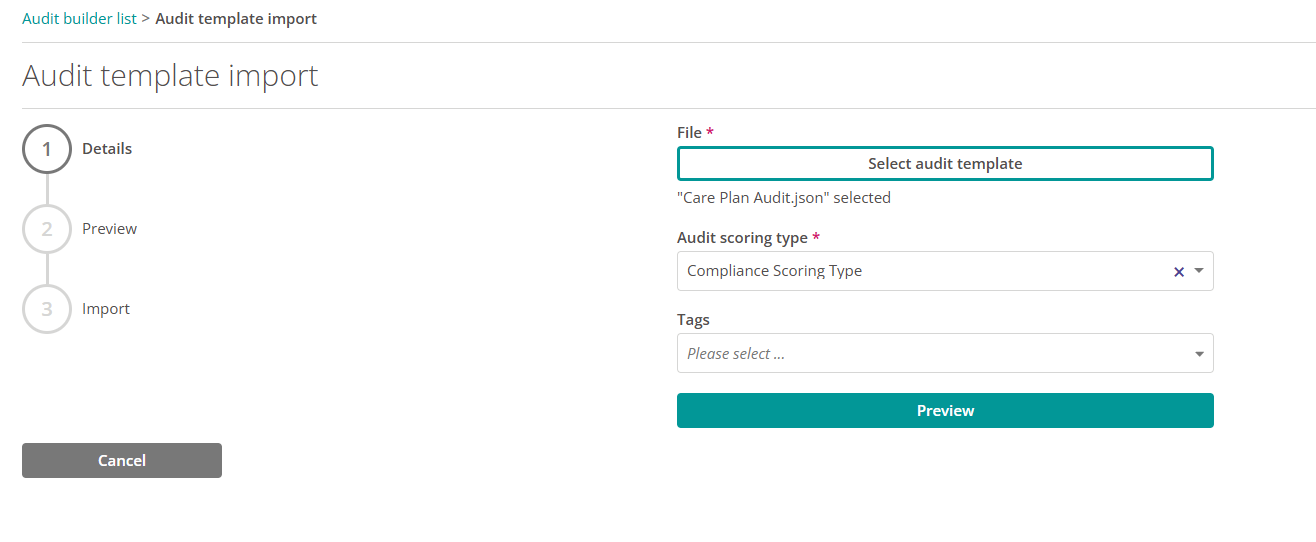
Task: Click the 'Care Plan Audit.json' selected text
Action: click(784, 198)
